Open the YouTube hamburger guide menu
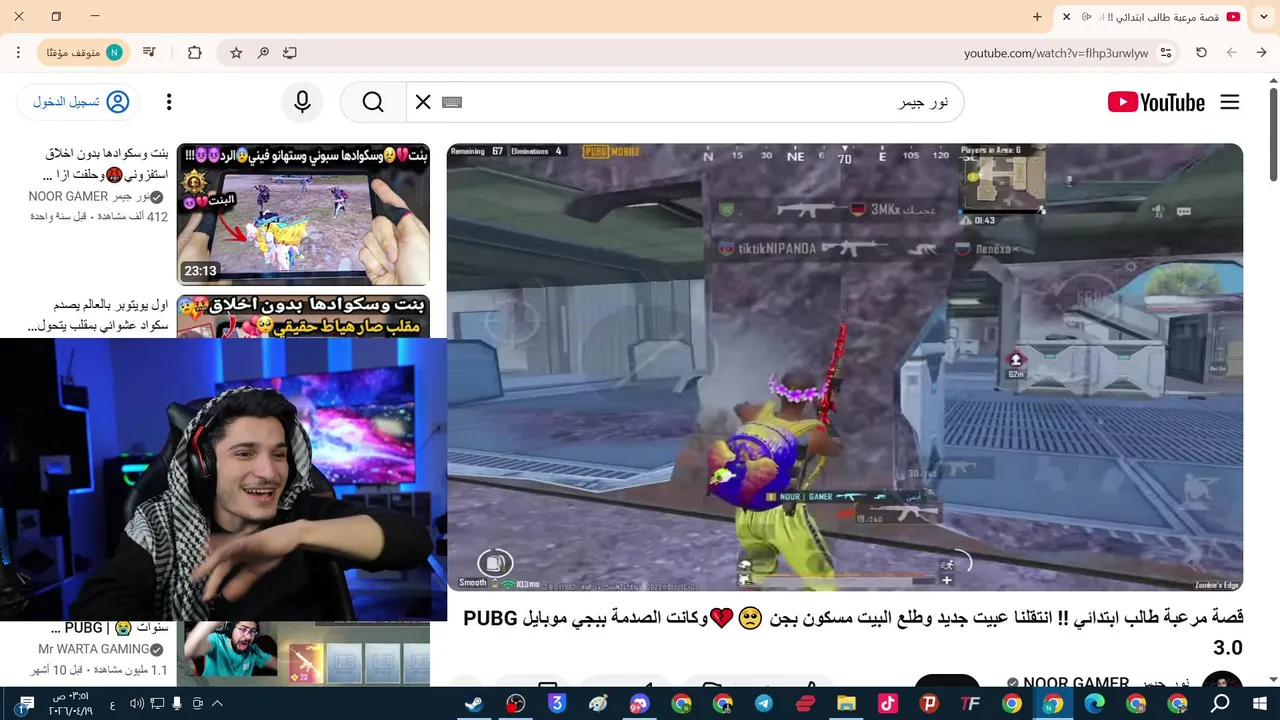The image size is (1280, 720). click(1230, 102)
